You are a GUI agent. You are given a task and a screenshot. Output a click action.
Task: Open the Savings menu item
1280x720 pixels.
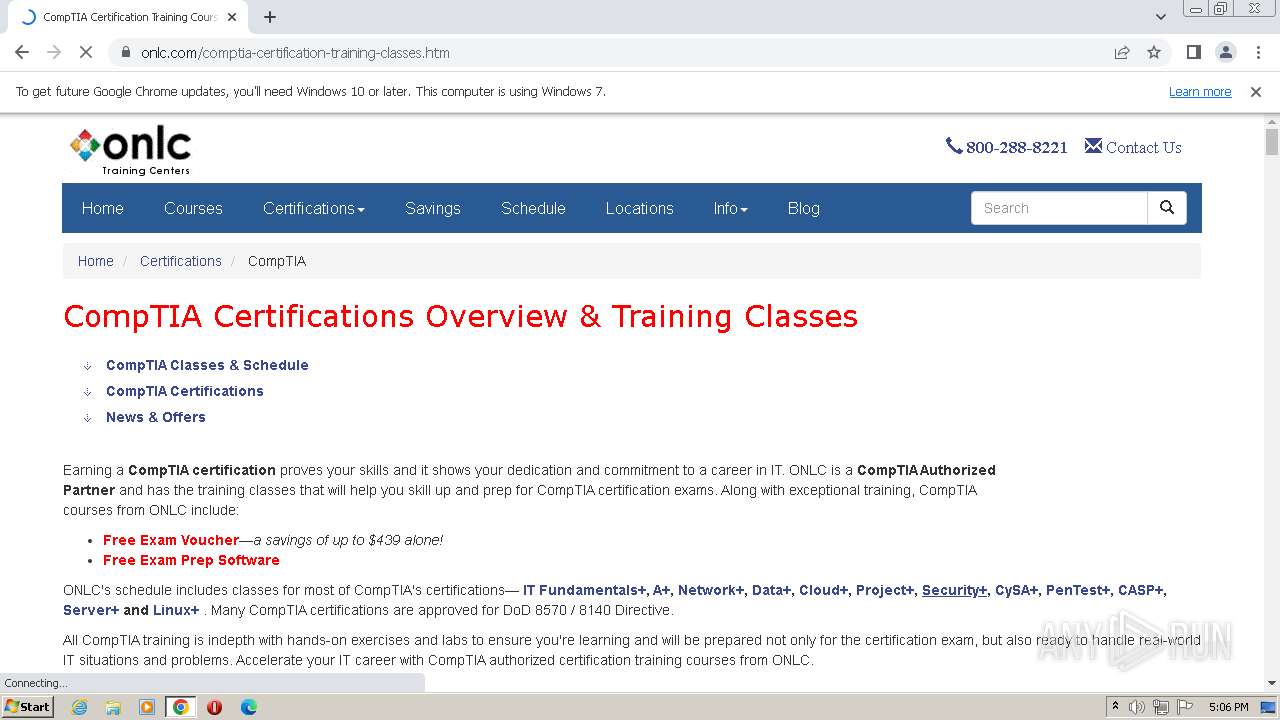coord(433,208)
